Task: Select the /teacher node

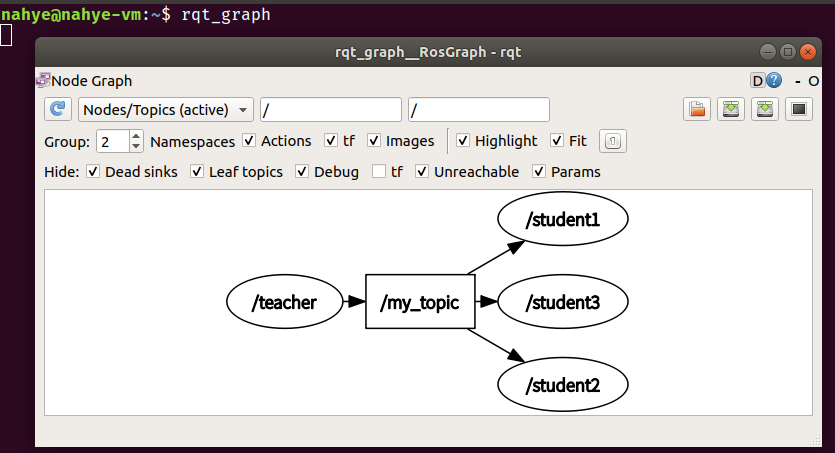Action: 284,302
